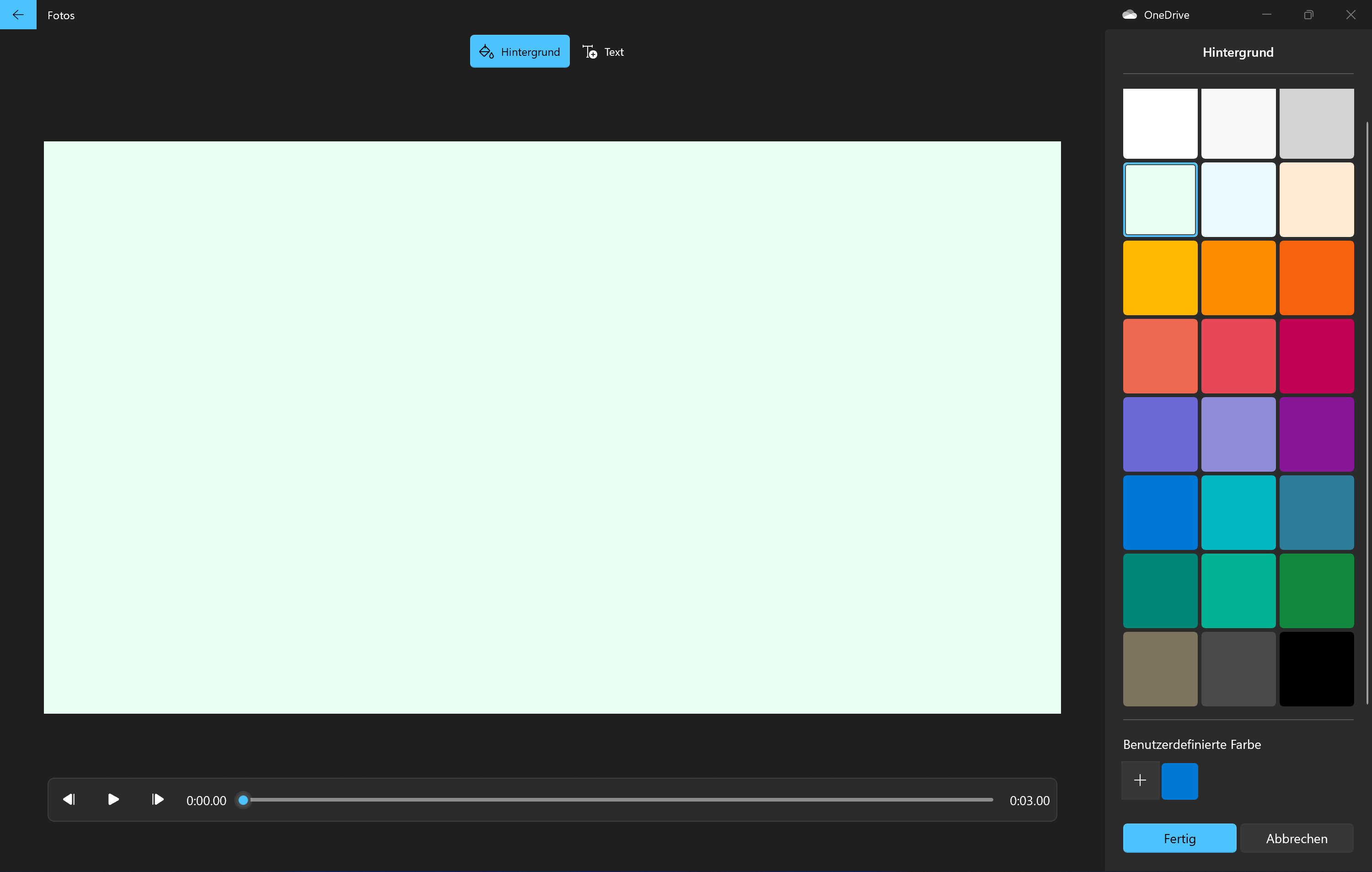This screenshot has width=1372, height=872.
Task: Switch to the Text tab
Action: (603, 52)
